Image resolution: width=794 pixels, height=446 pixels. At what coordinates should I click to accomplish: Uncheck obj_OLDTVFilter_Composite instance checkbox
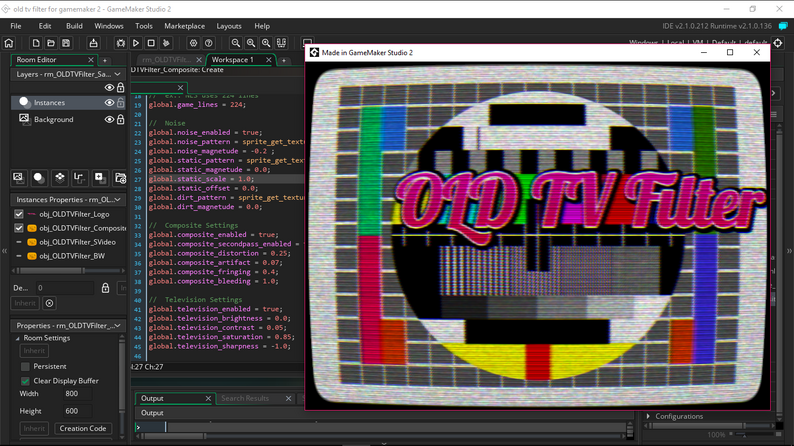(x=19, y=228)
